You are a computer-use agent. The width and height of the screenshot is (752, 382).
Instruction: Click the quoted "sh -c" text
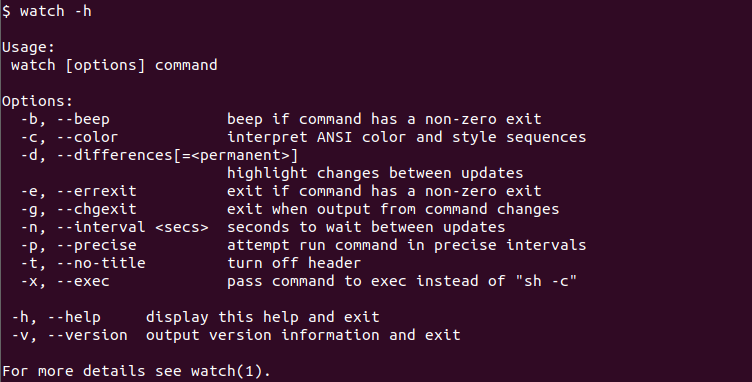[x=546, y=281]
